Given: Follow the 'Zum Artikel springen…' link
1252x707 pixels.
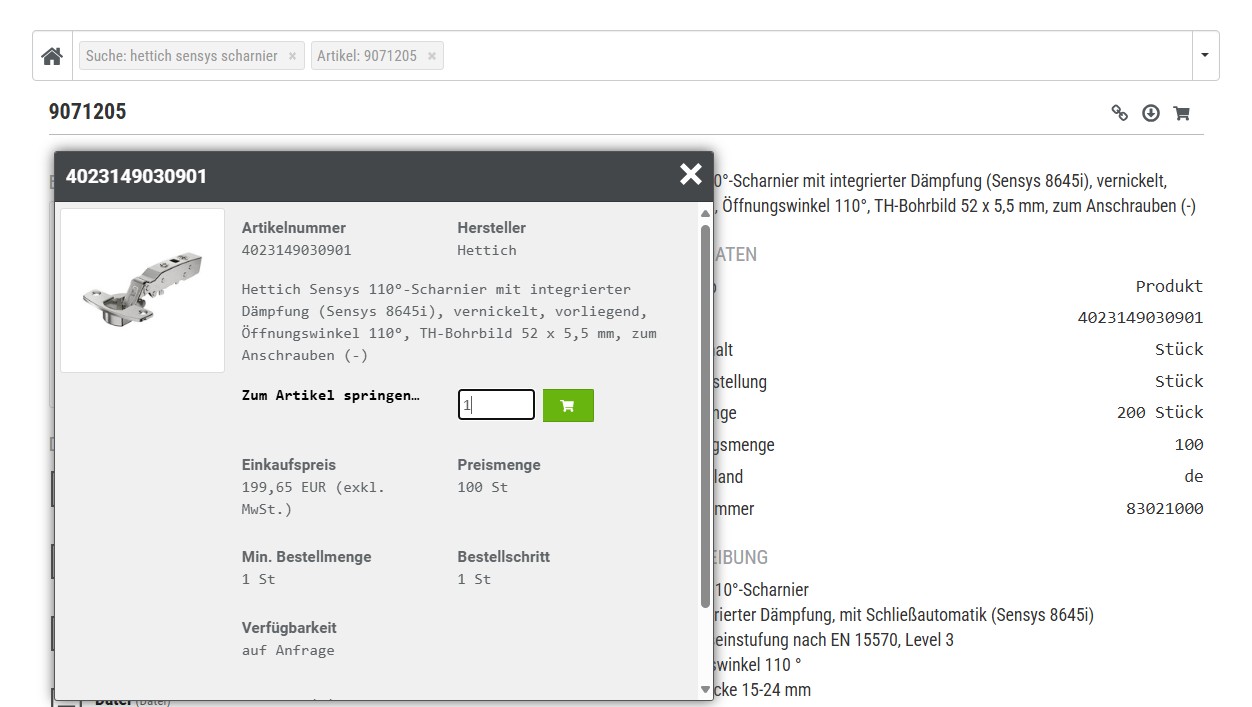Looking at the screenshot, I should tap(331, 395).
